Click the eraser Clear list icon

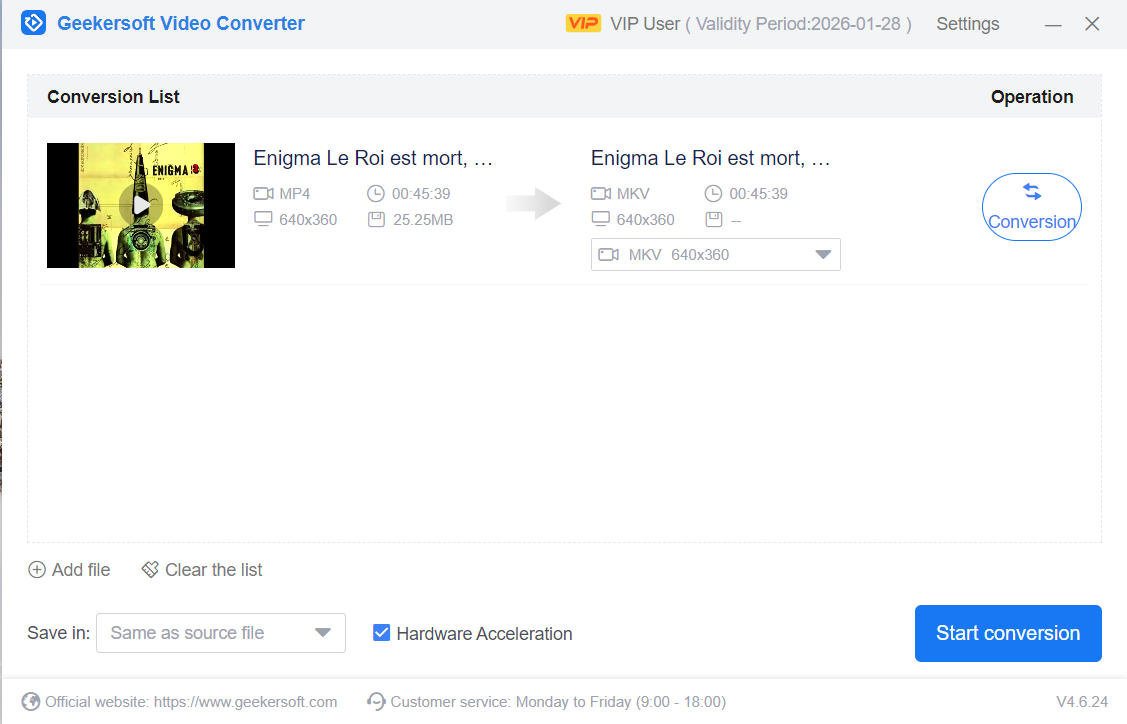tap(150, 569)
